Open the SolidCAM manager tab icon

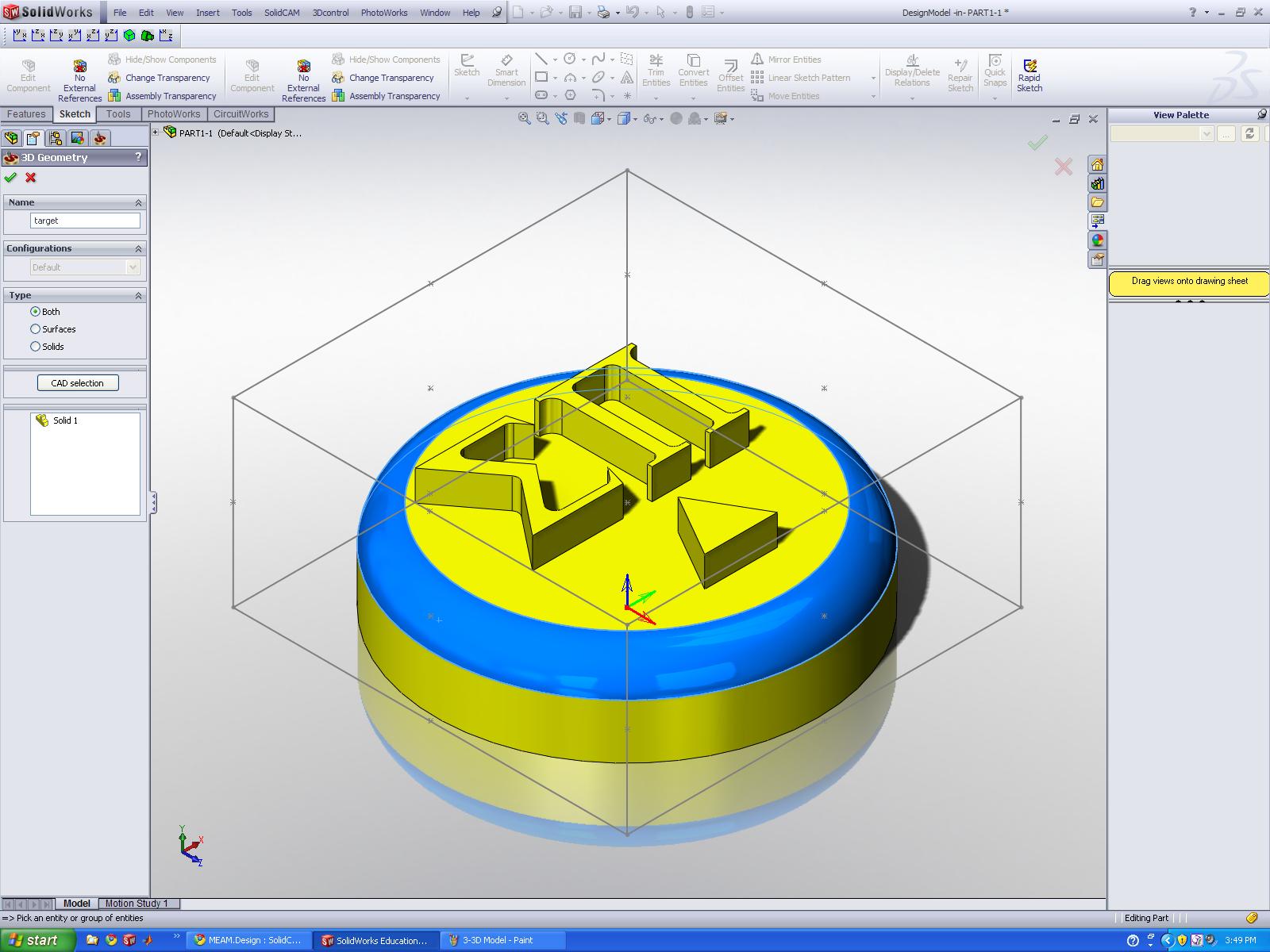[100, 138]
